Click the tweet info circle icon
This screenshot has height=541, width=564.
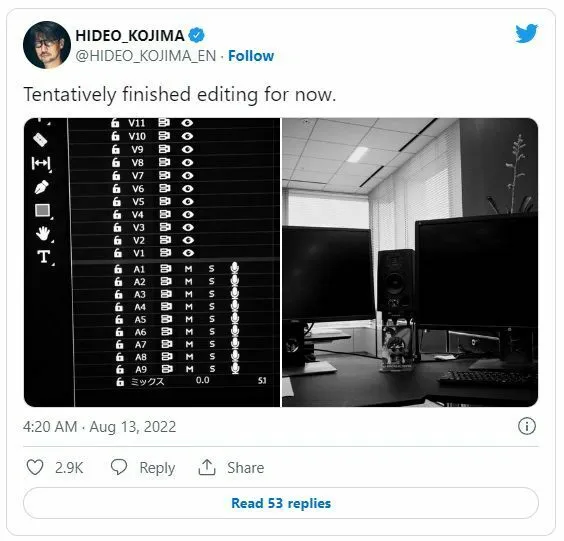click(527, 426)
